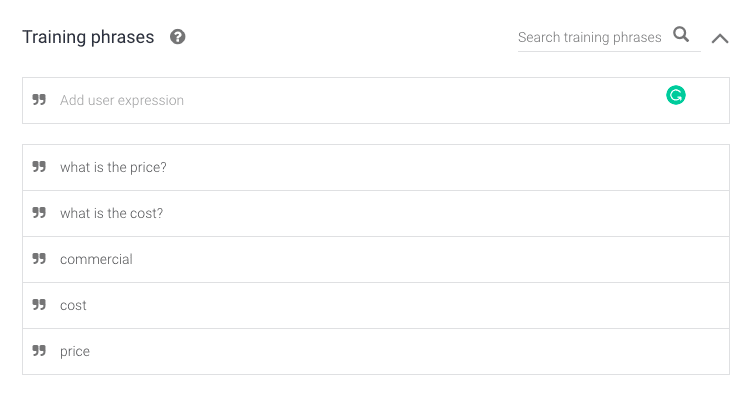Click quote icon next to 'what is the cost?'

pos(39,212)
